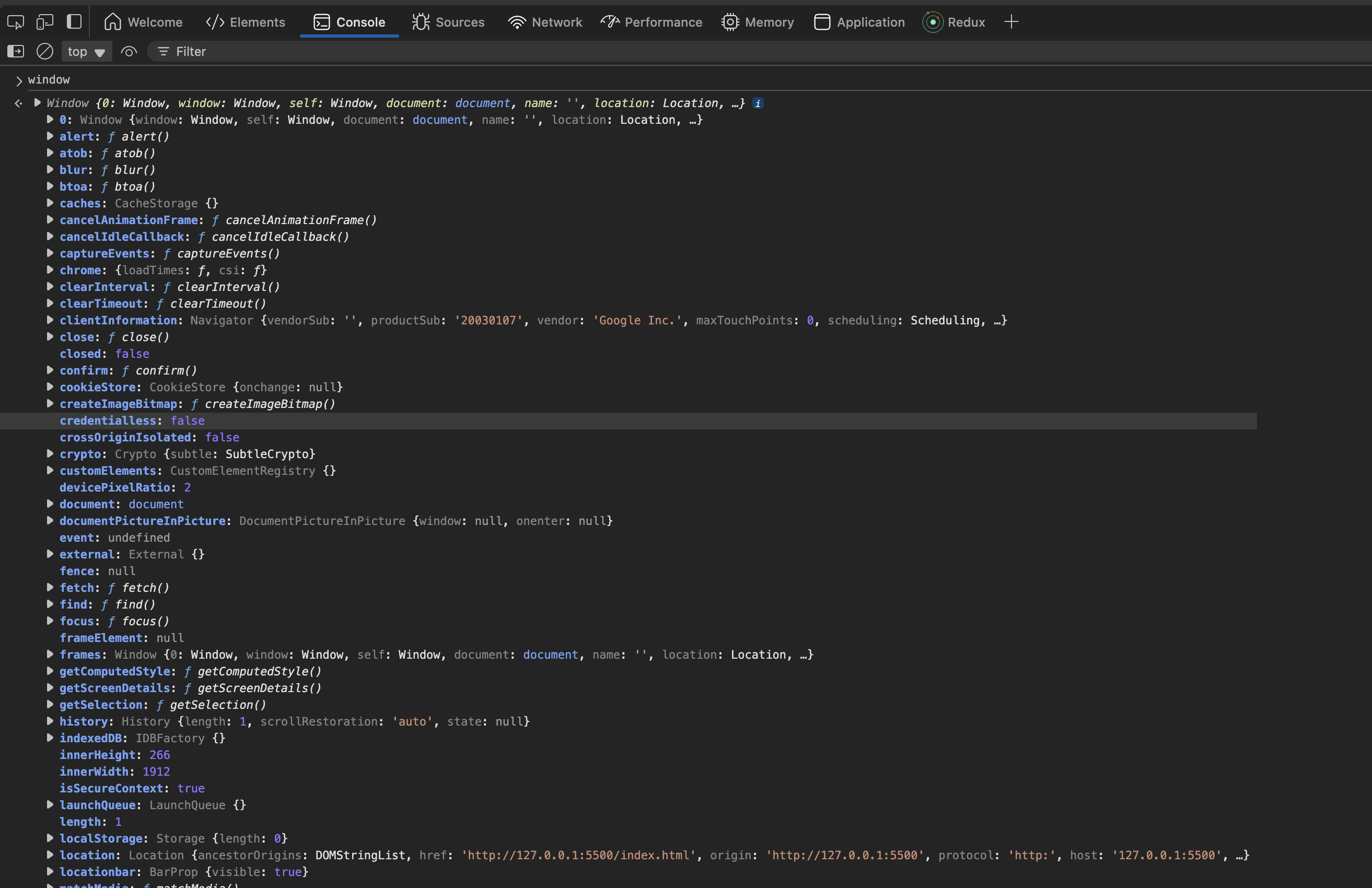Open the Performance tab
The height and width of the screenshot is (888, 1372).
tap(651, 22)
